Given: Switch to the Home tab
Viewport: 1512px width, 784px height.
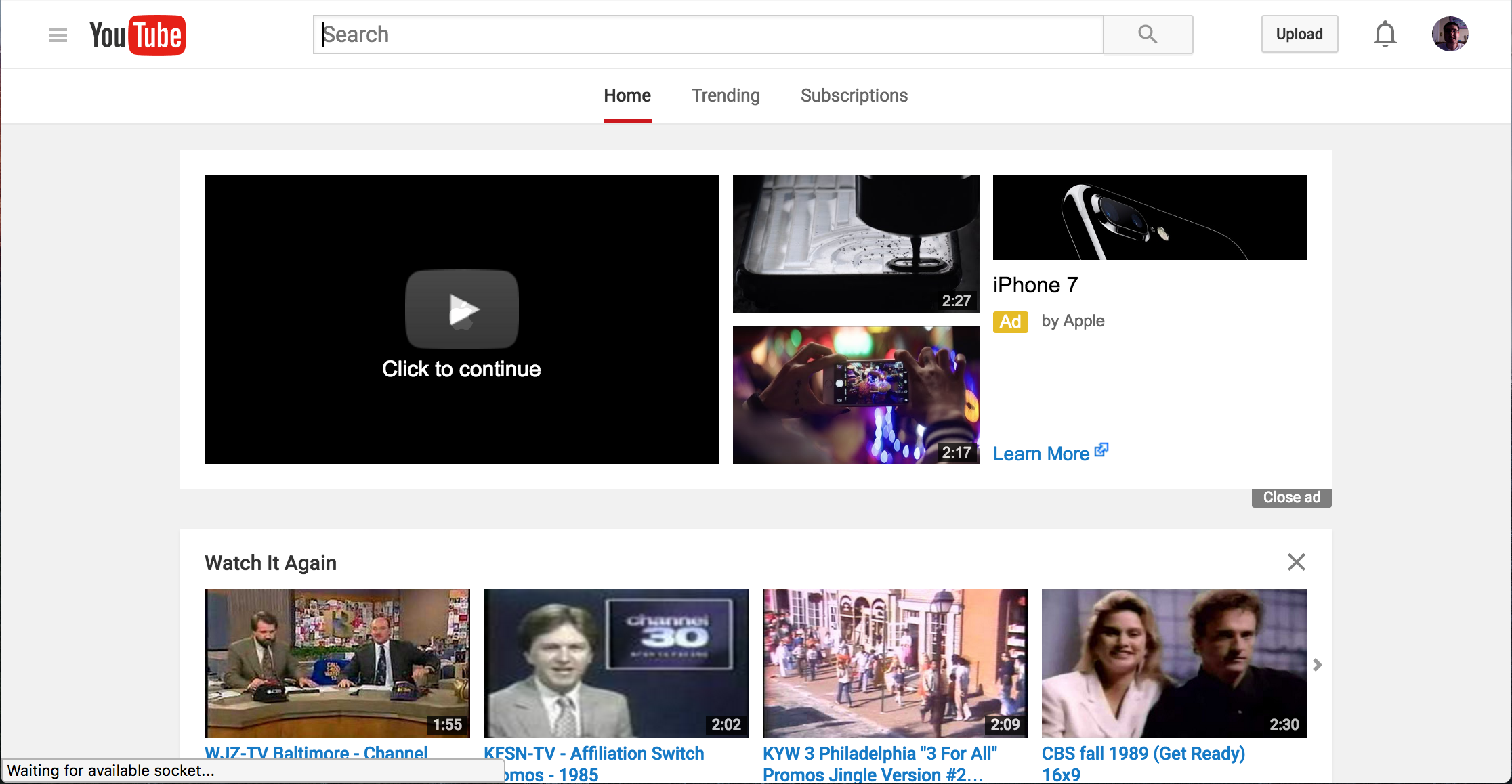Looking at the screenshot, I should coord(627,95).
